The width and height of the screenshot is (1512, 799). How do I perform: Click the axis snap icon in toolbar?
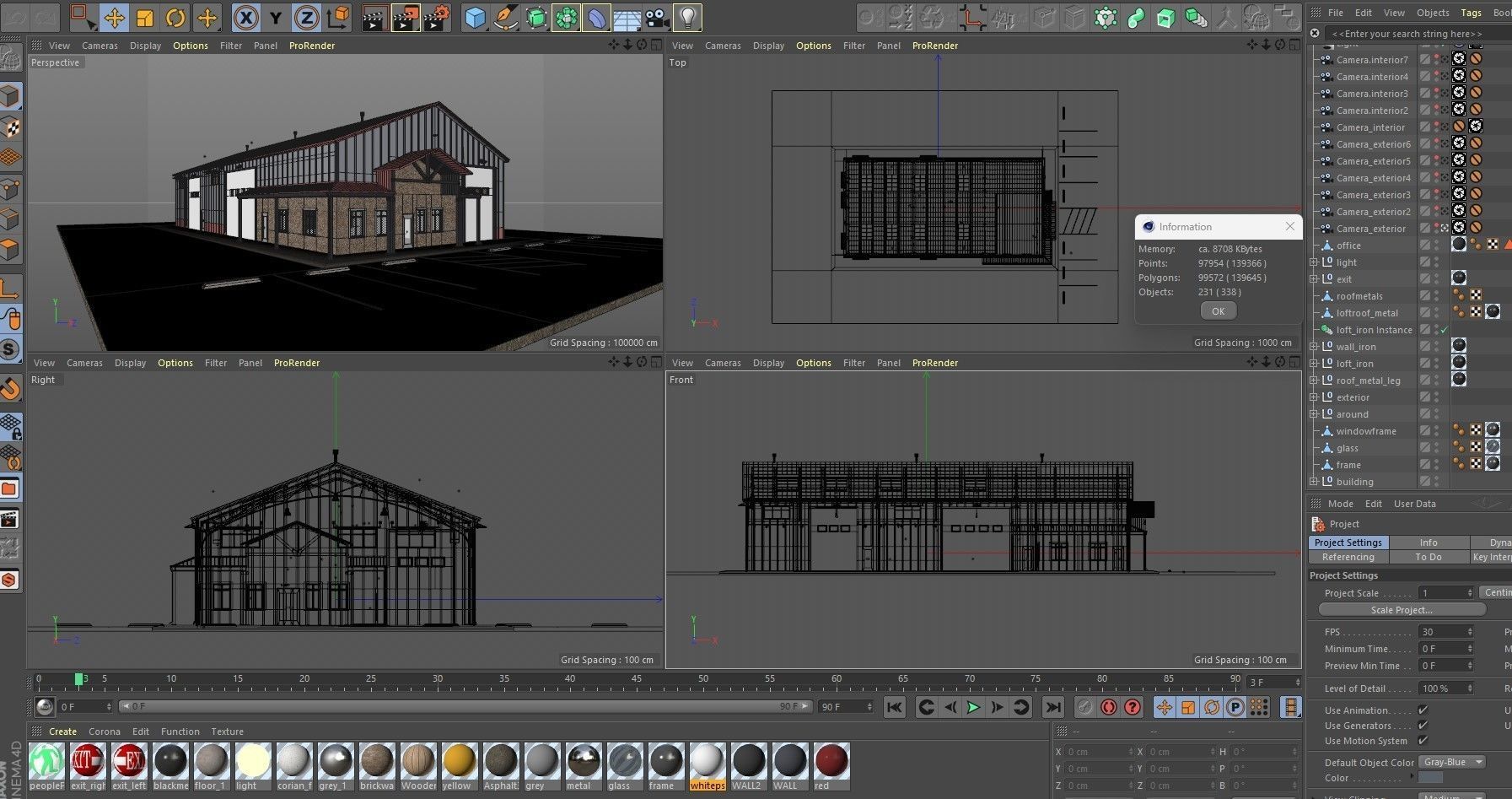pyautogui.click(x=971, y=17)
